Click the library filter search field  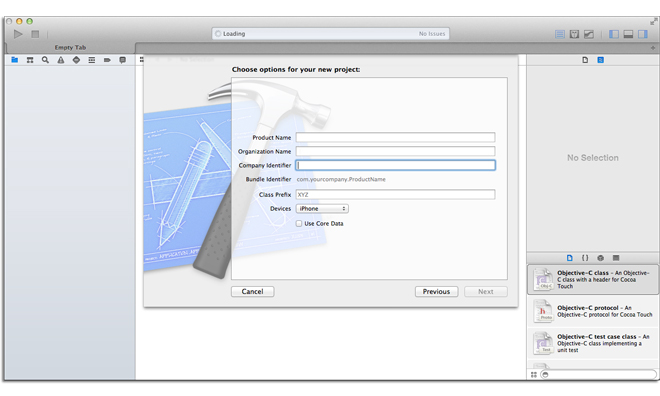pos(599,375)
